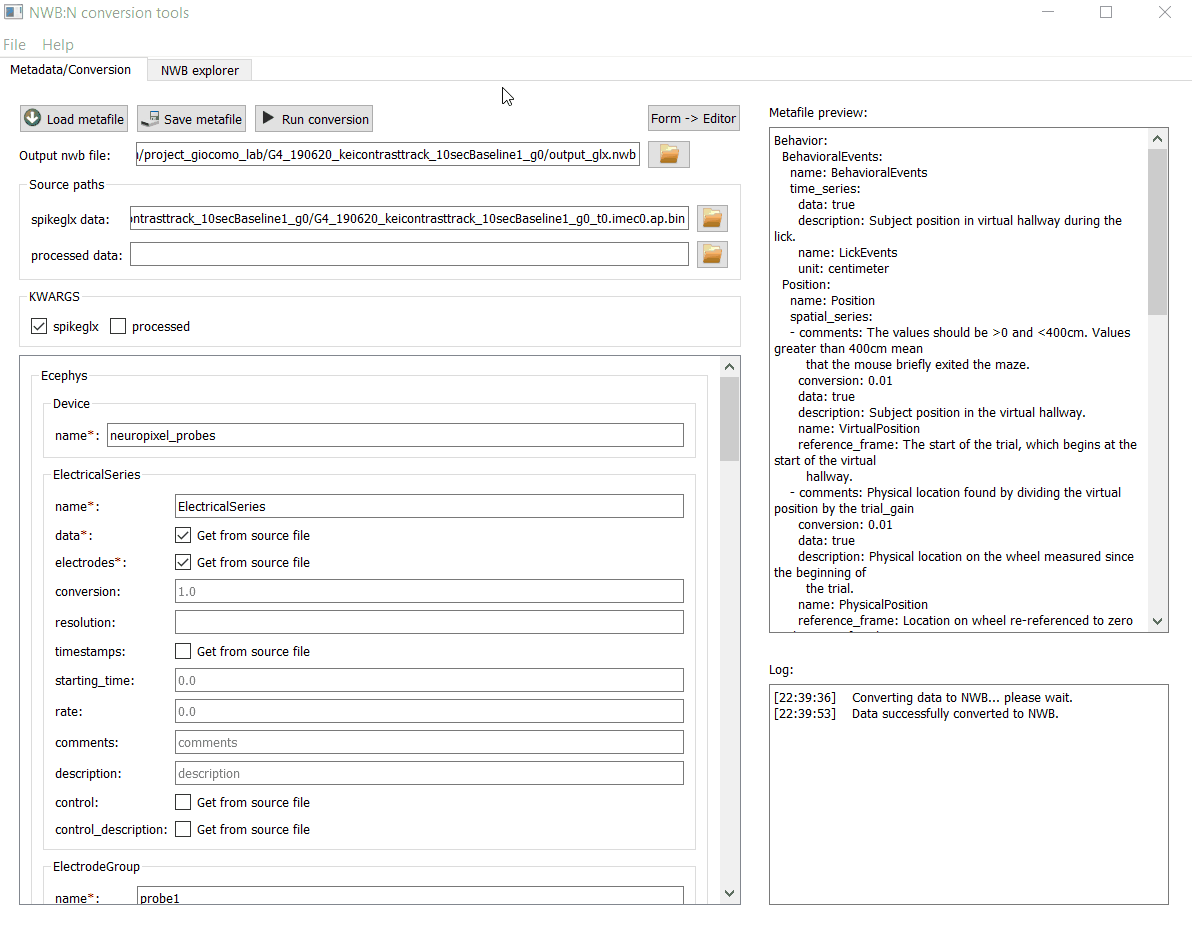1192x927 pixels.
Task: Uncheck the spikeglx KWARGS checkbox
Action: pos(39,326)
